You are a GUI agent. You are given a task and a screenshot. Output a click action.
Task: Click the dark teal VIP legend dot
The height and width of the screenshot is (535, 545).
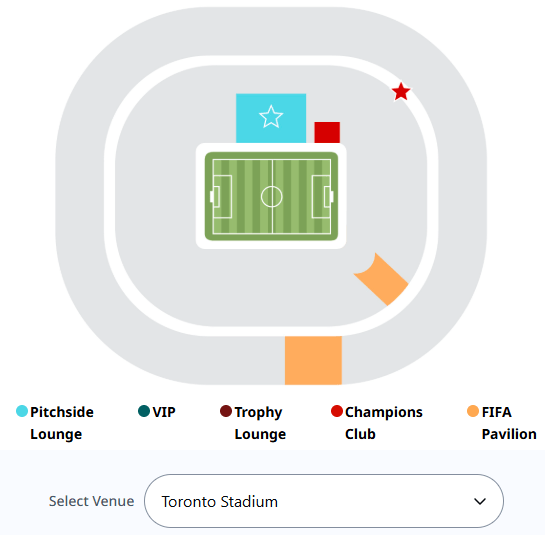click(x=144, y=411)
